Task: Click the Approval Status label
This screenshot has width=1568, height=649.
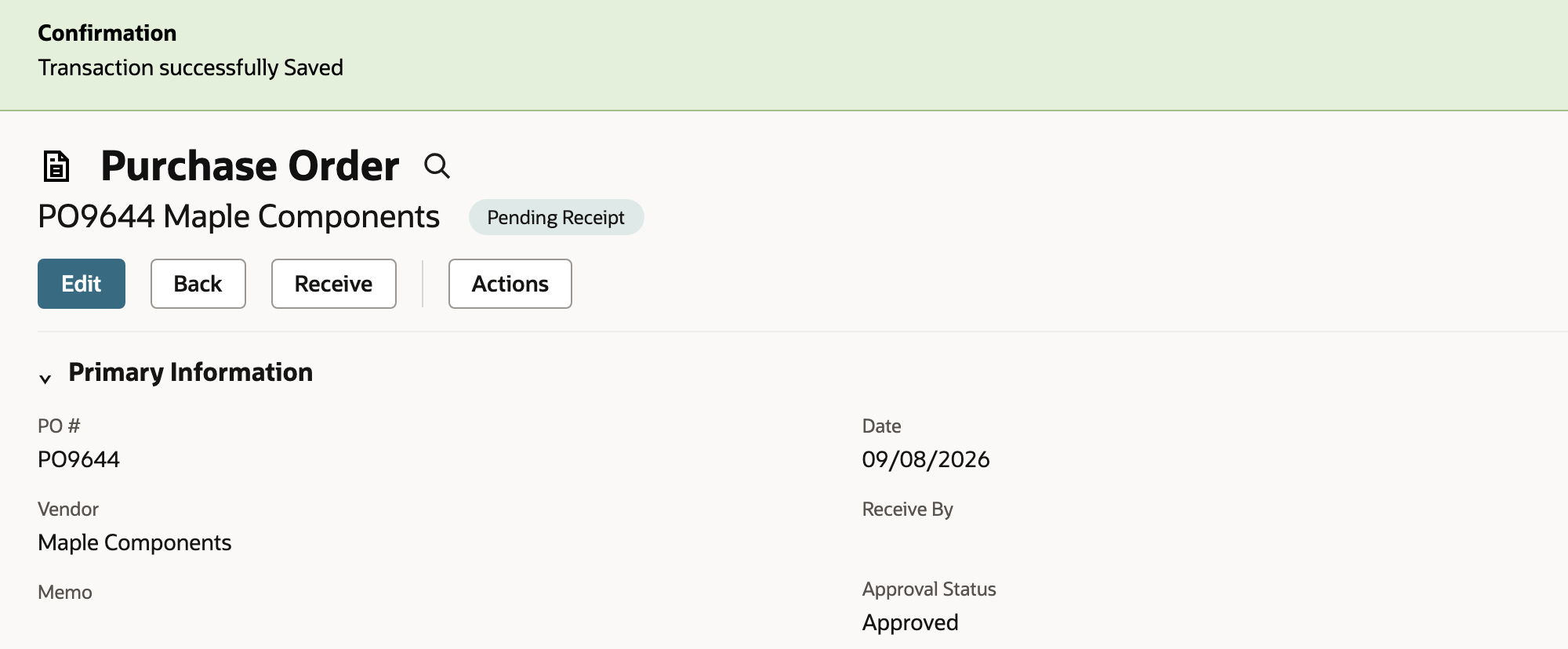Action: pyautogui.click(x=929, y=589)
